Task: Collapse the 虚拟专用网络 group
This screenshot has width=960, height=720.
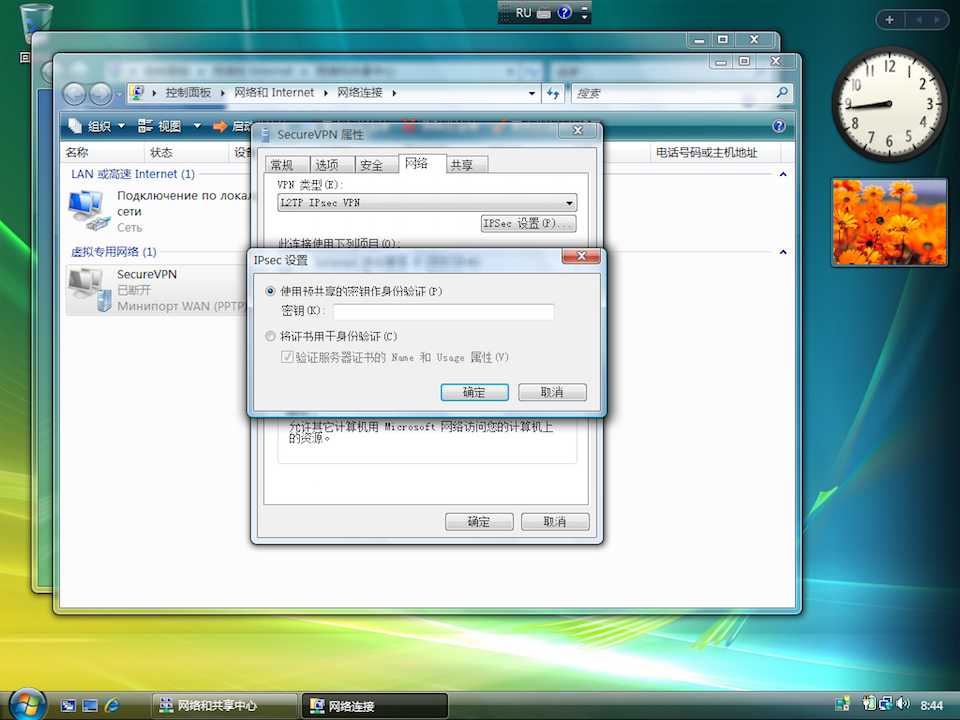Action: coord(783,252)
